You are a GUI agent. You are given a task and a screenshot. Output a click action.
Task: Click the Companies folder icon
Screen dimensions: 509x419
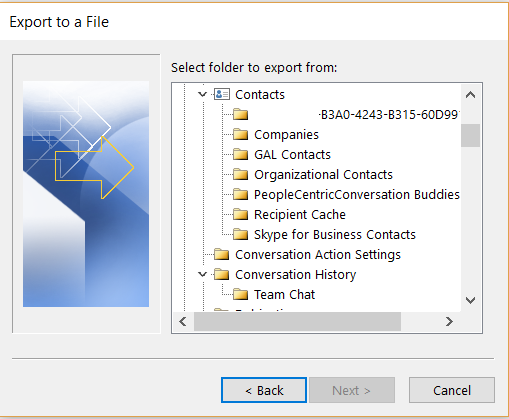point(240,134)
